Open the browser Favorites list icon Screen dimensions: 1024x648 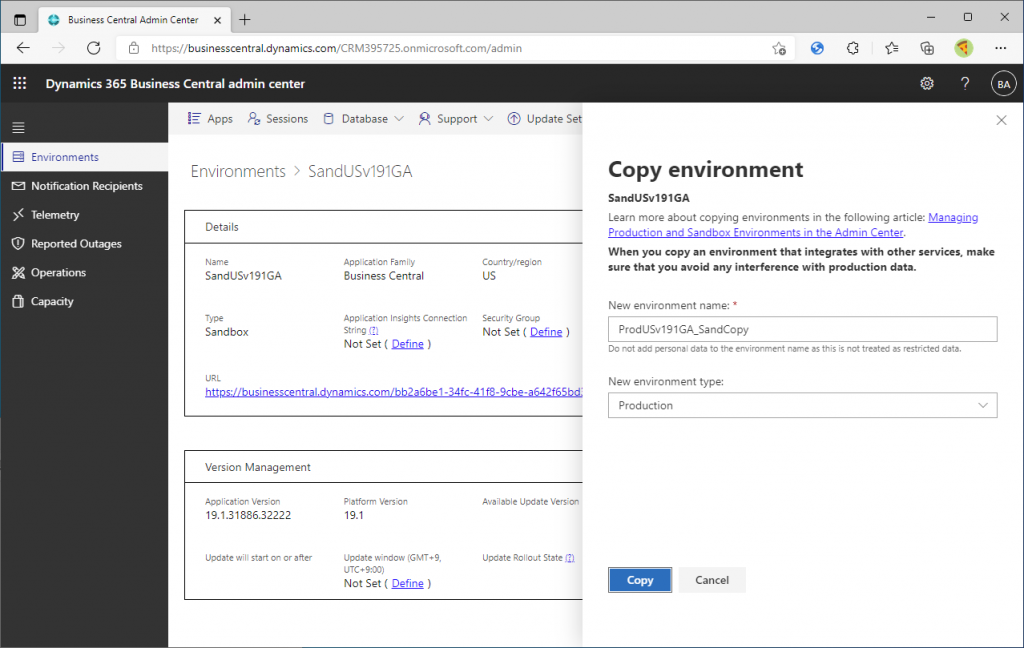click(891, 48)
